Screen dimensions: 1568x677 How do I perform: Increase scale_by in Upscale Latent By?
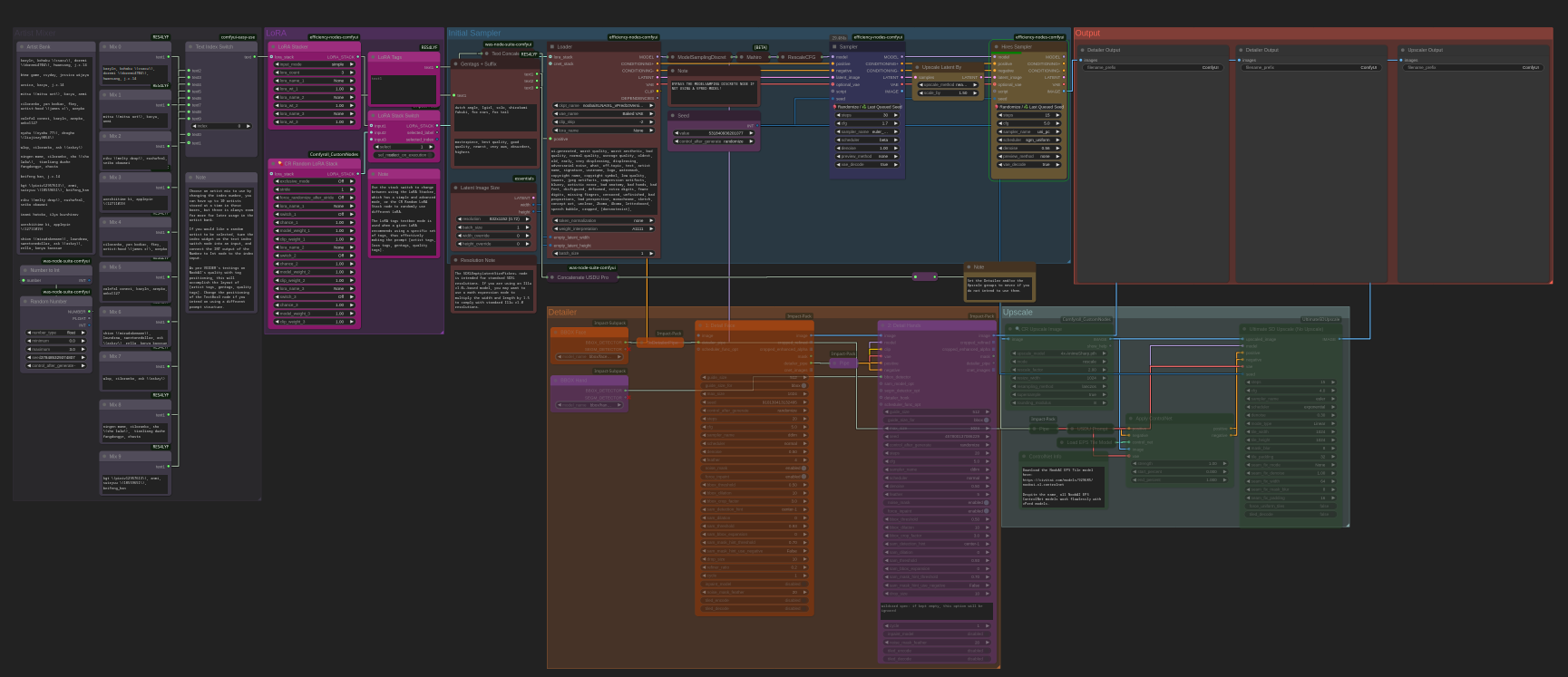point(973,93)
